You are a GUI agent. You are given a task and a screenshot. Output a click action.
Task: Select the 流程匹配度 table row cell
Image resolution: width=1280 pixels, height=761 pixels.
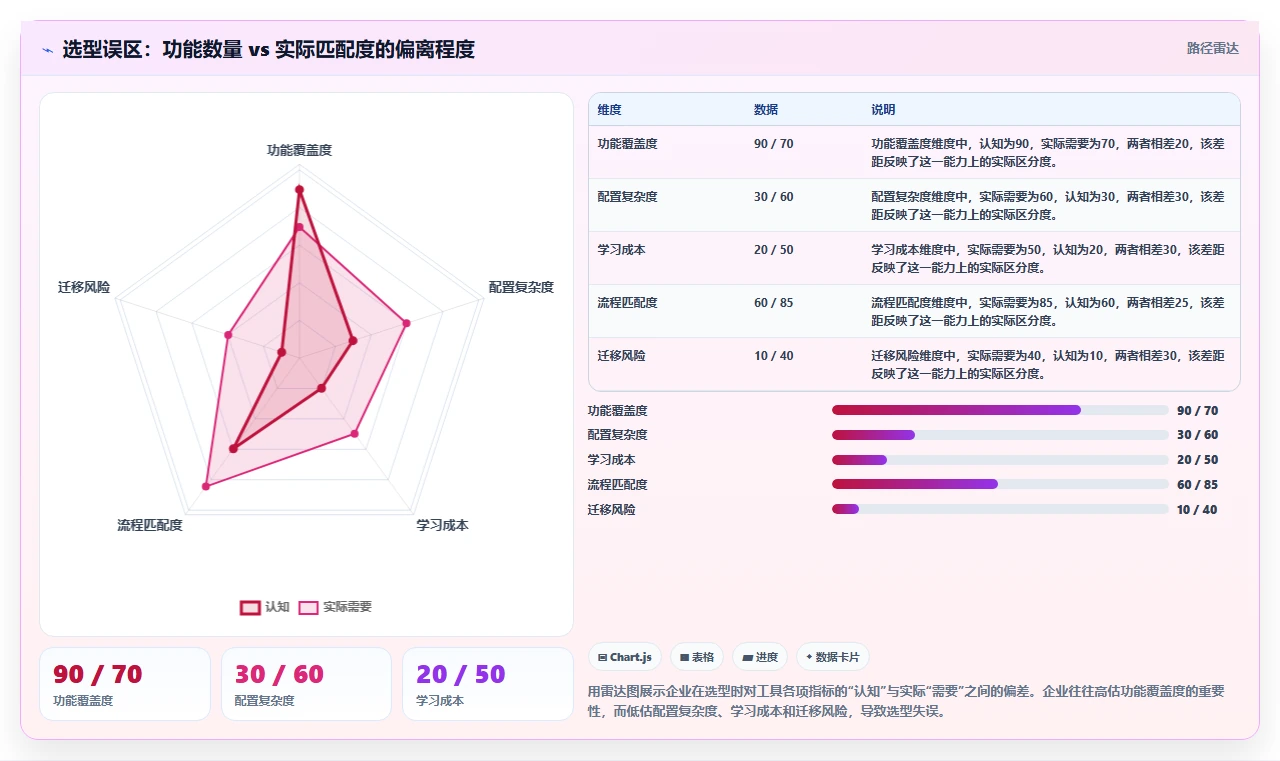pyautogui.click(x=627, y=303)
